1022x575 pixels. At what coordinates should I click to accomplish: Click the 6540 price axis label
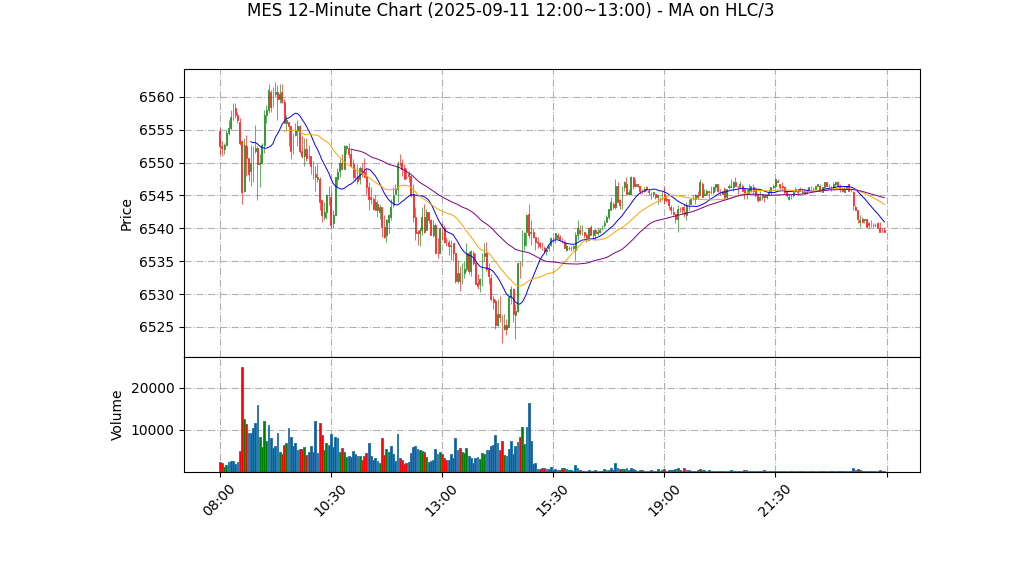pyautogui.click(x=157, y=229)
